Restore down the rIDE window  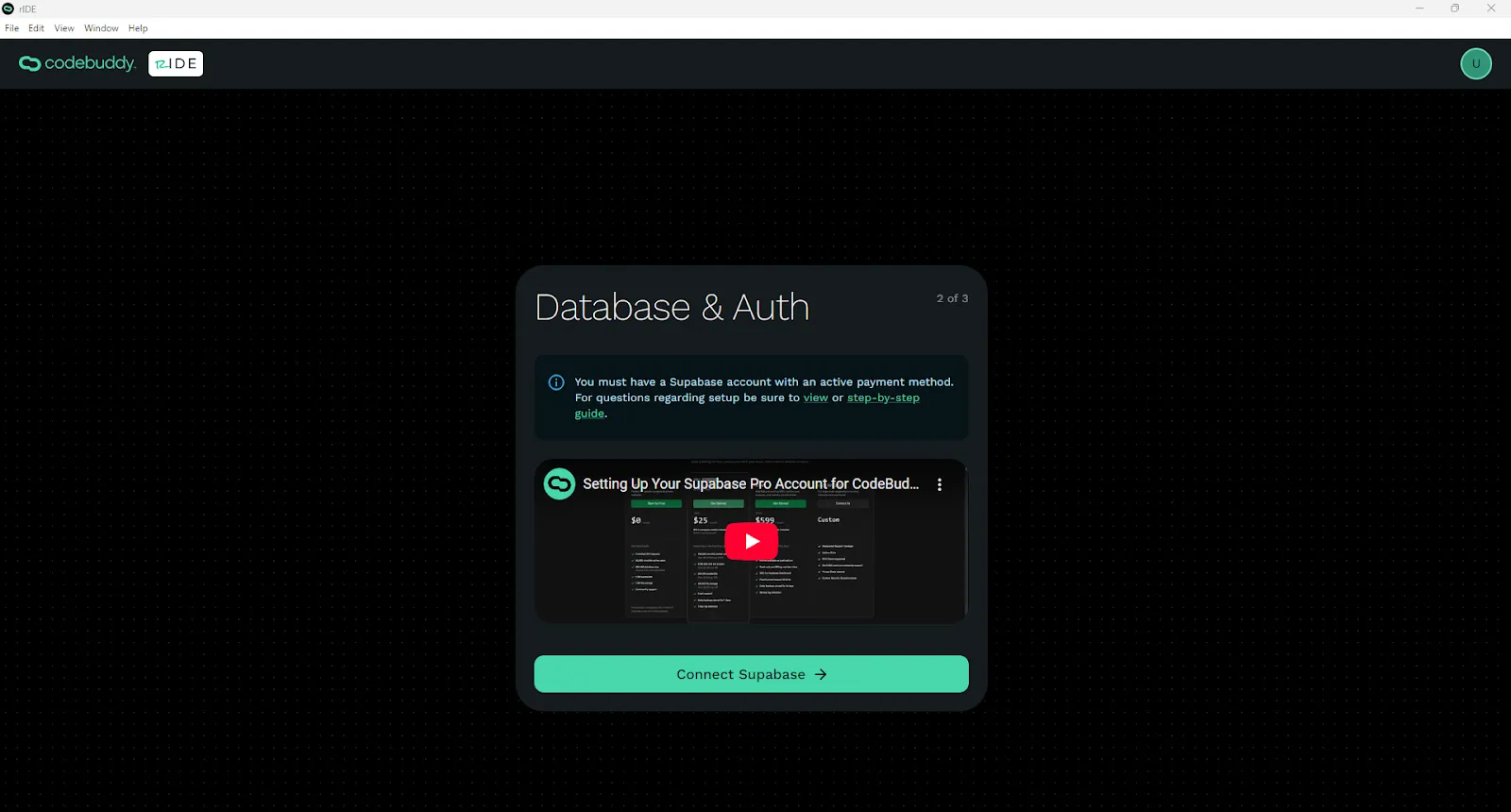pyautogui.click(x=1455, y=8)
